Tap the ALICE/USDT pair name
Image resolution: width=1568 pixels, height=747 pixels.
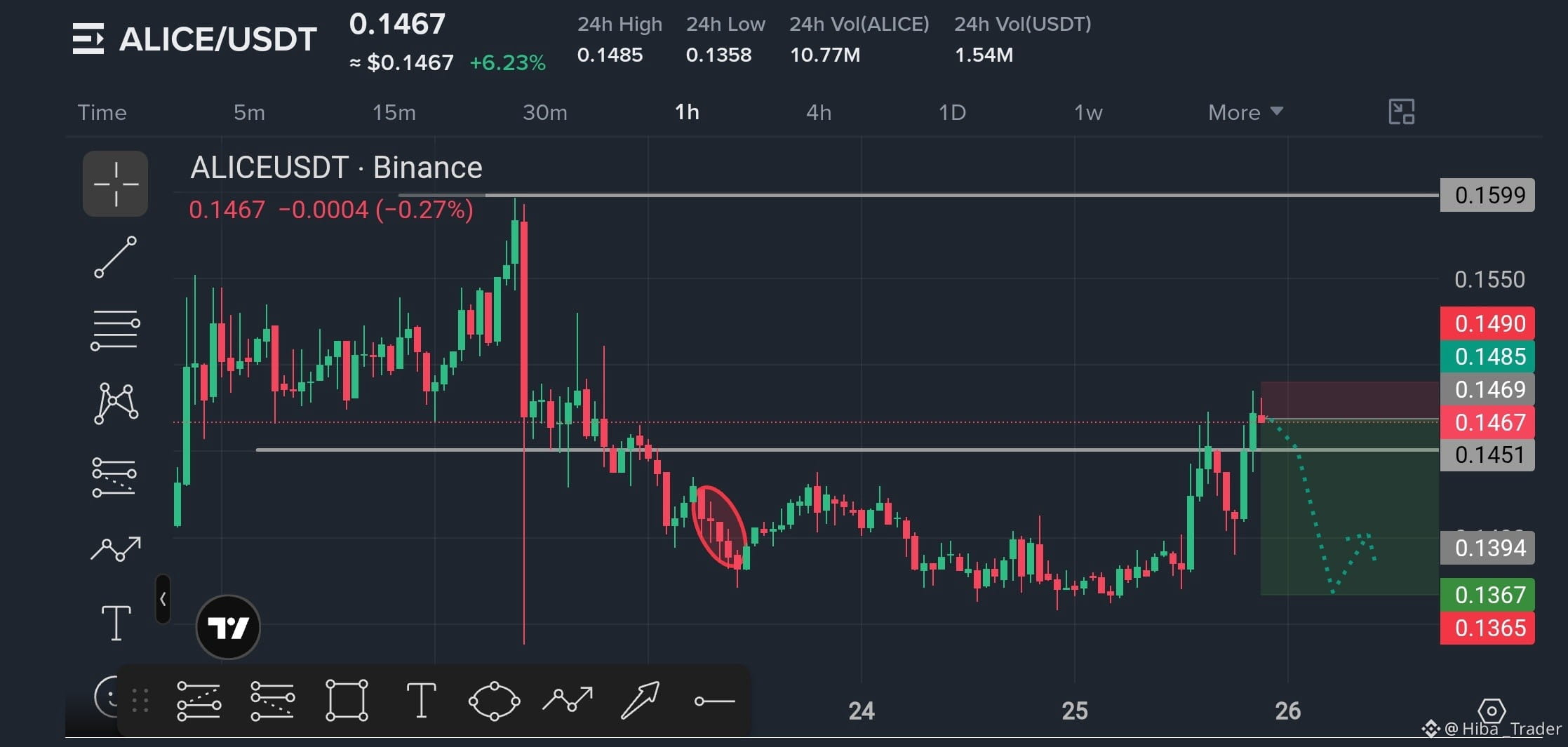[x=218, y=39]
